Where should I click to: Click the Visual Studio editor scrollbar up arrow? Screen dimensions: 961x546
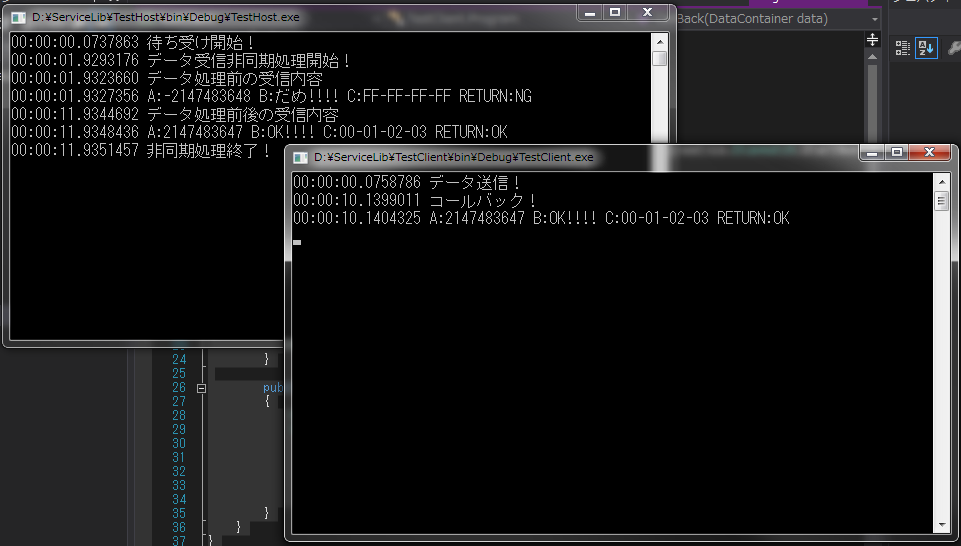(872, 56)
